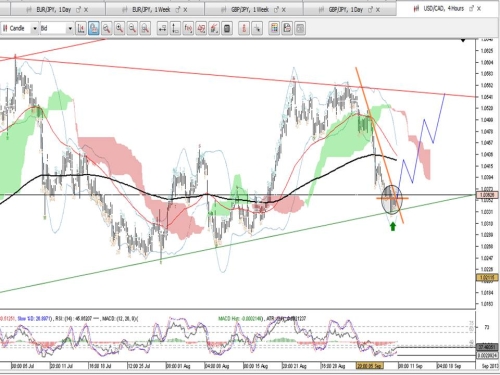Viewport: 500px width, 375px height.
Task: Switch to the EUR/JPY 1Day tab
Action: click(x=53, y=10)
